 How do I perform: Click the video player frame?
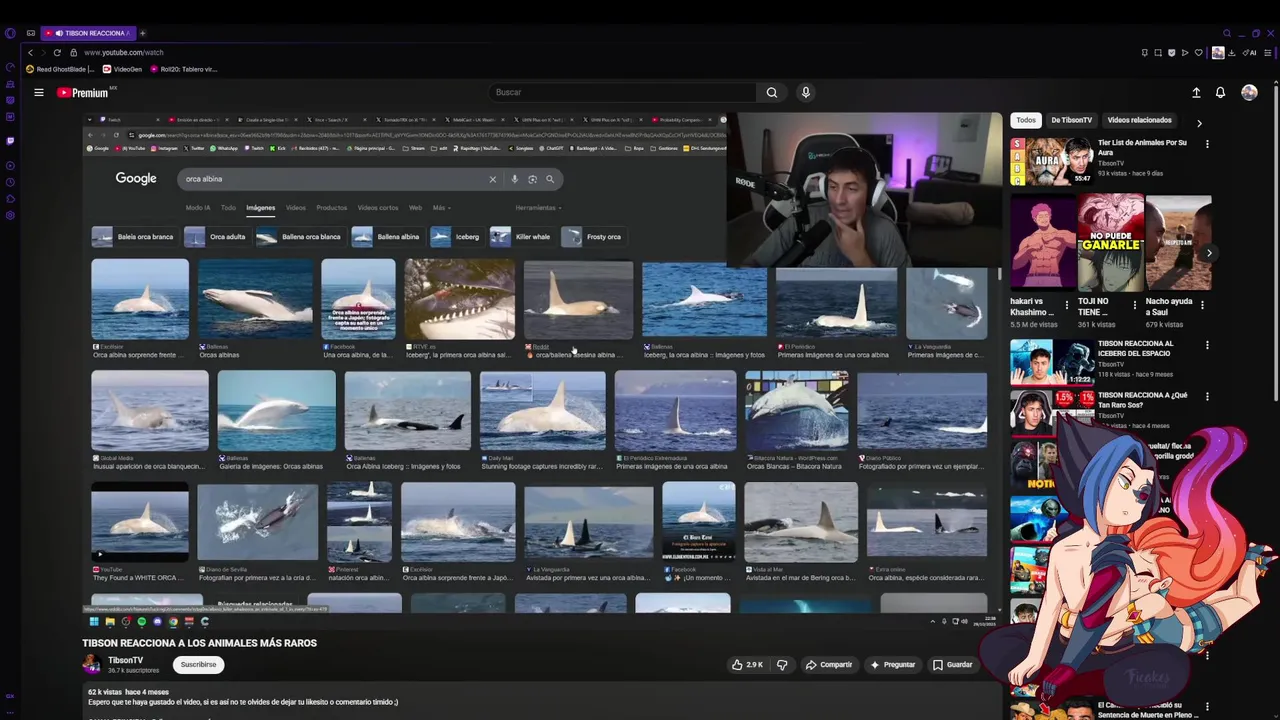coord(542,370)
